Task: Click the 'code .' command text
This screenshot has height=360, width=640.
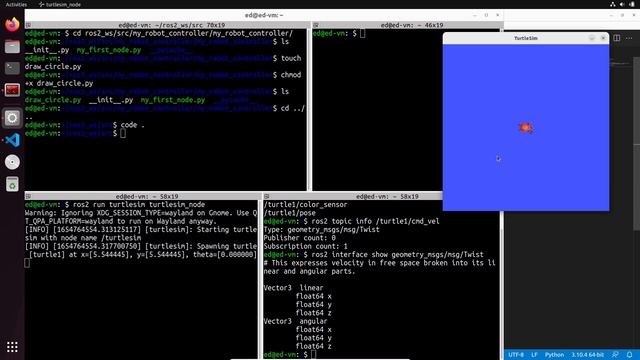Action: 133,125
